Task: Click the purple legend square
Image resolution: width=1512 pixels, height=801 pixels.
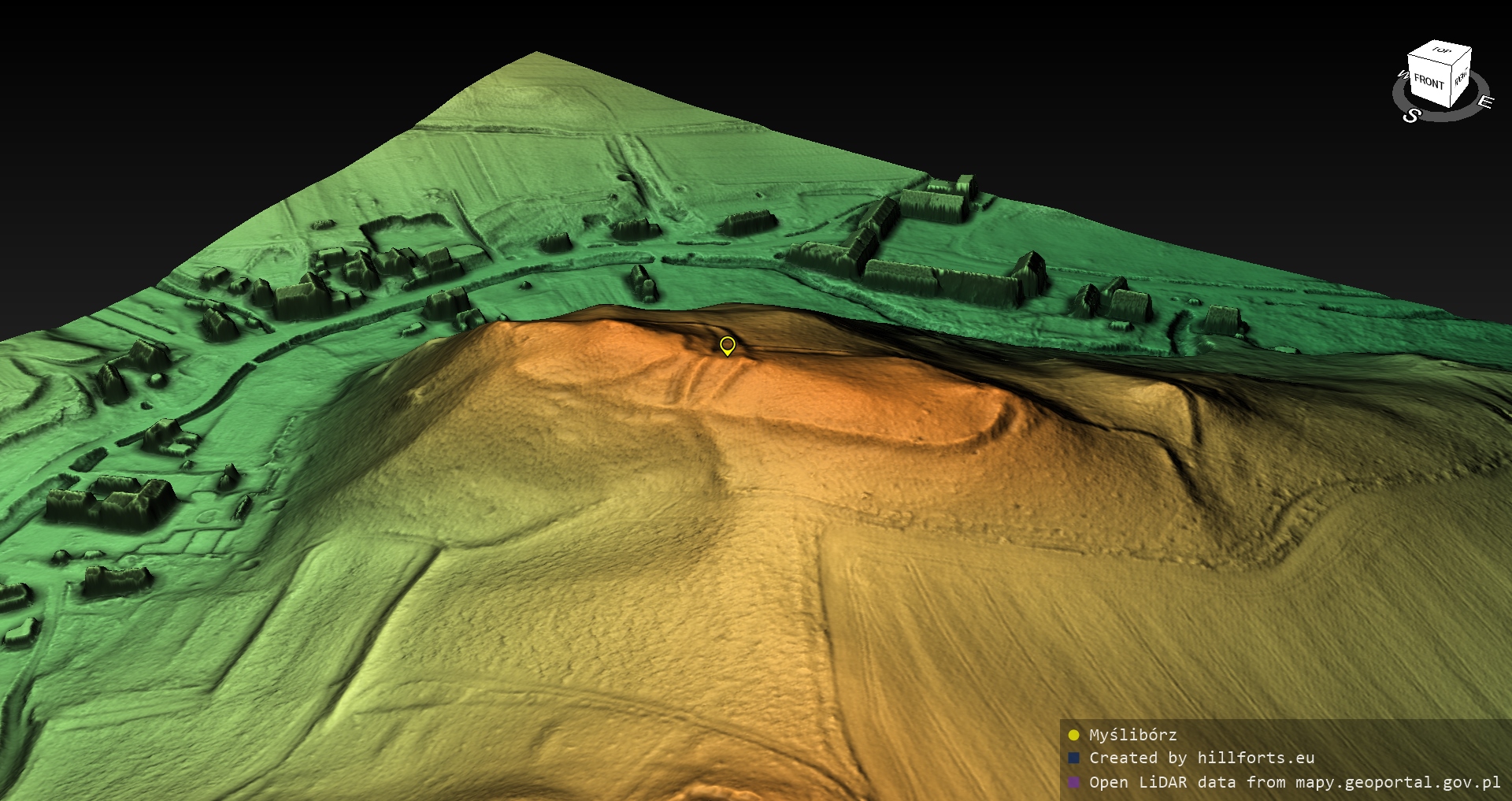Action: pyautogui.click(x=1073, y=782)
